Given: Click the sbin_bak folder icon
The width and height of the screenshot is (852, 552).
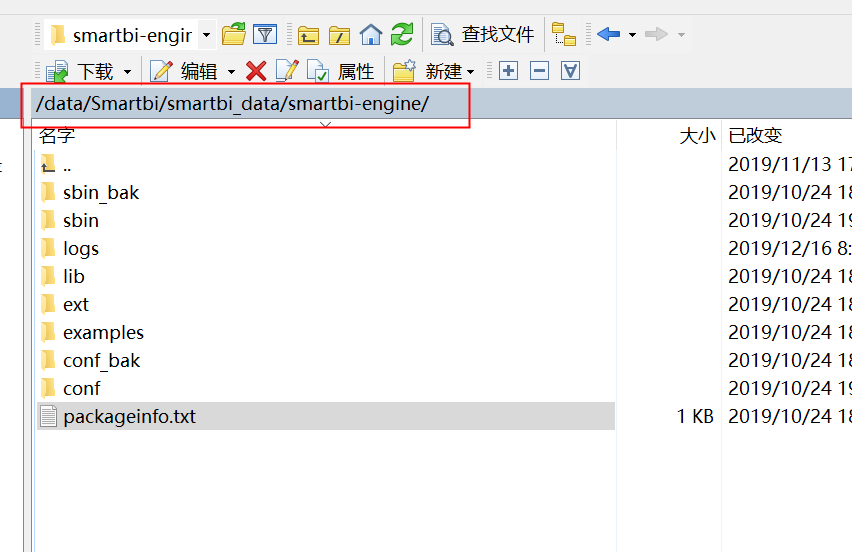Looking at the screenshot, I should [x=48, y=192].
